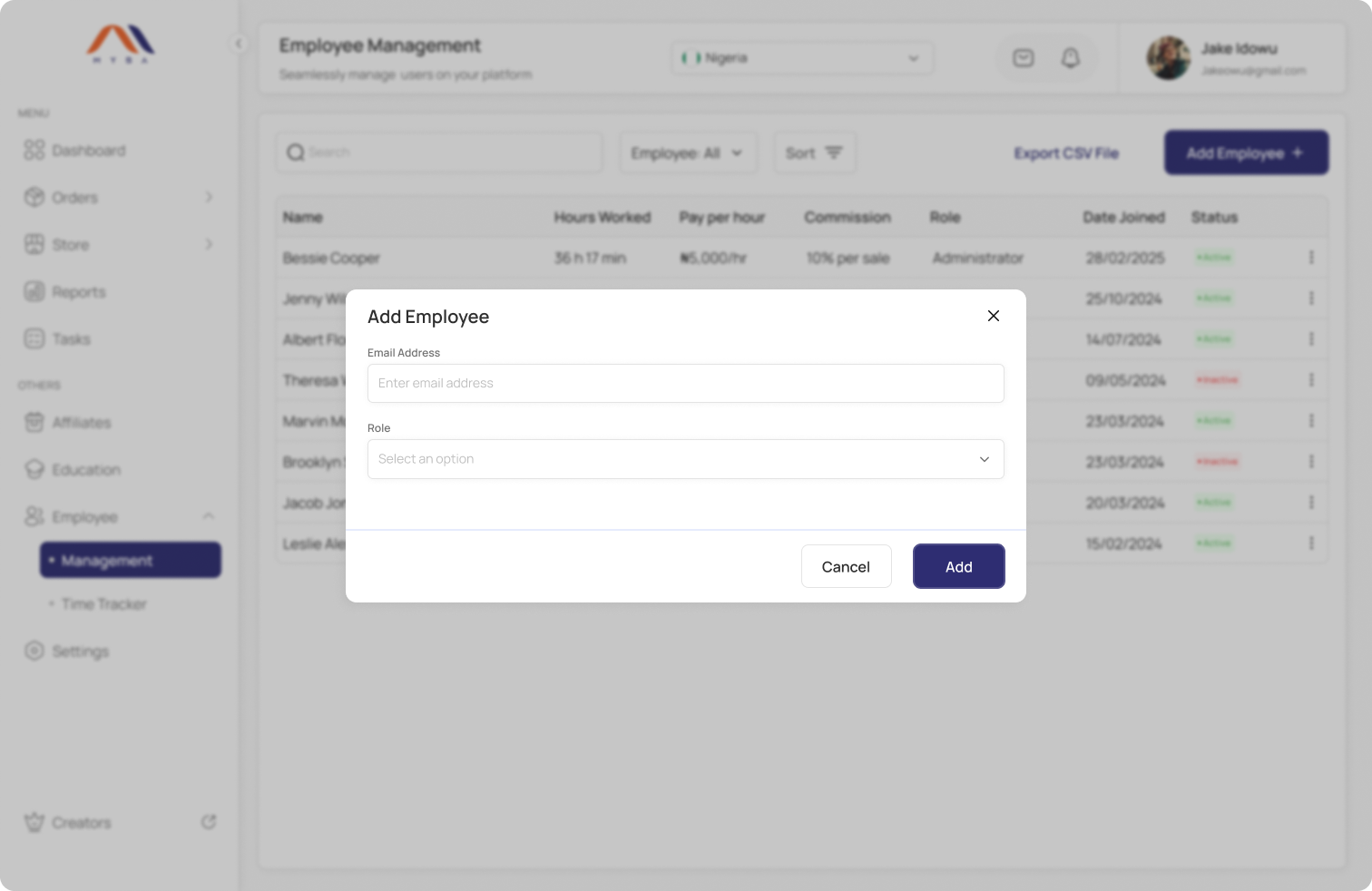Click the Status column header

tap(1214, 217)
